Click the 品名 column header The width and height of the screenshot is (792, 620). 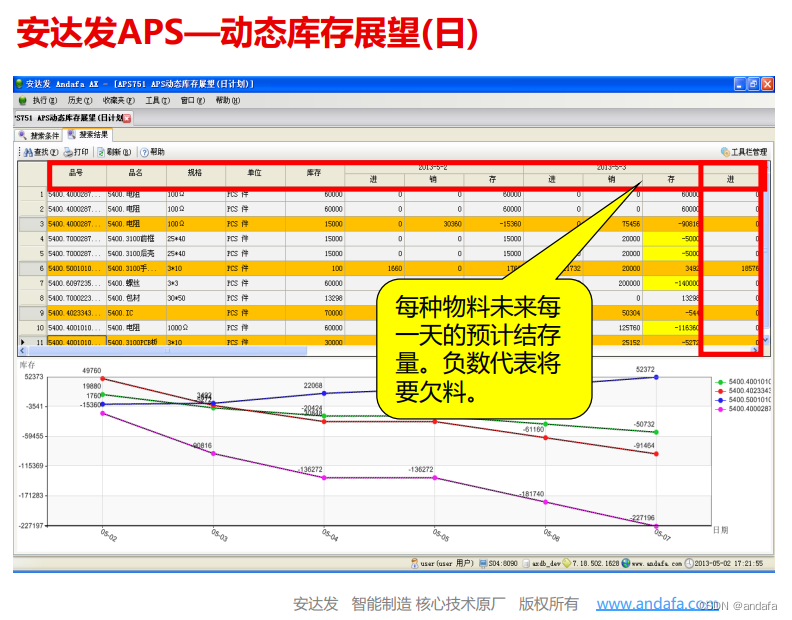click(x=136, y=173)
